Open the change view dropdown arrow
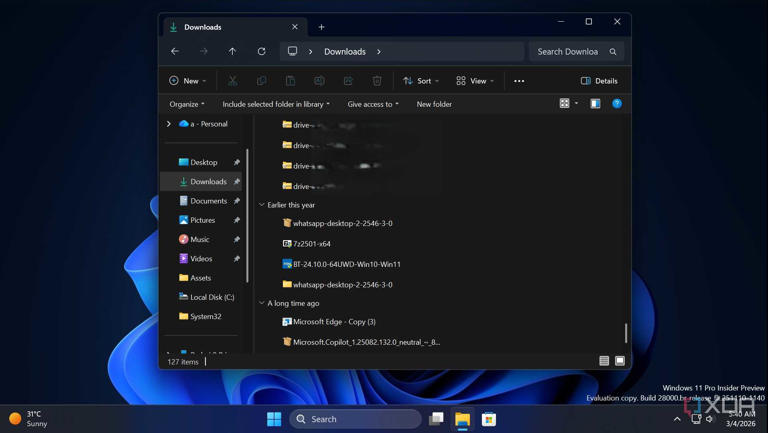Image resolution: width=768 pixels, height=433 pixels. tap(576, 103)
